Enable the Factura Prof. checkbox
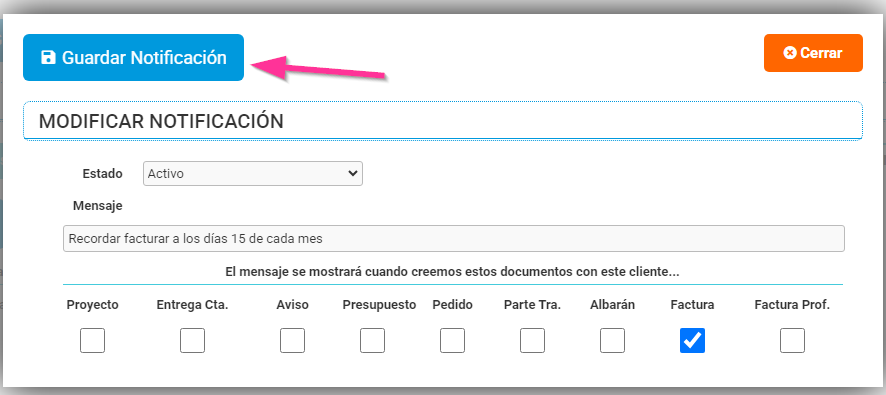The width and height of the screenshot is (886, 395). click(792, 341)
